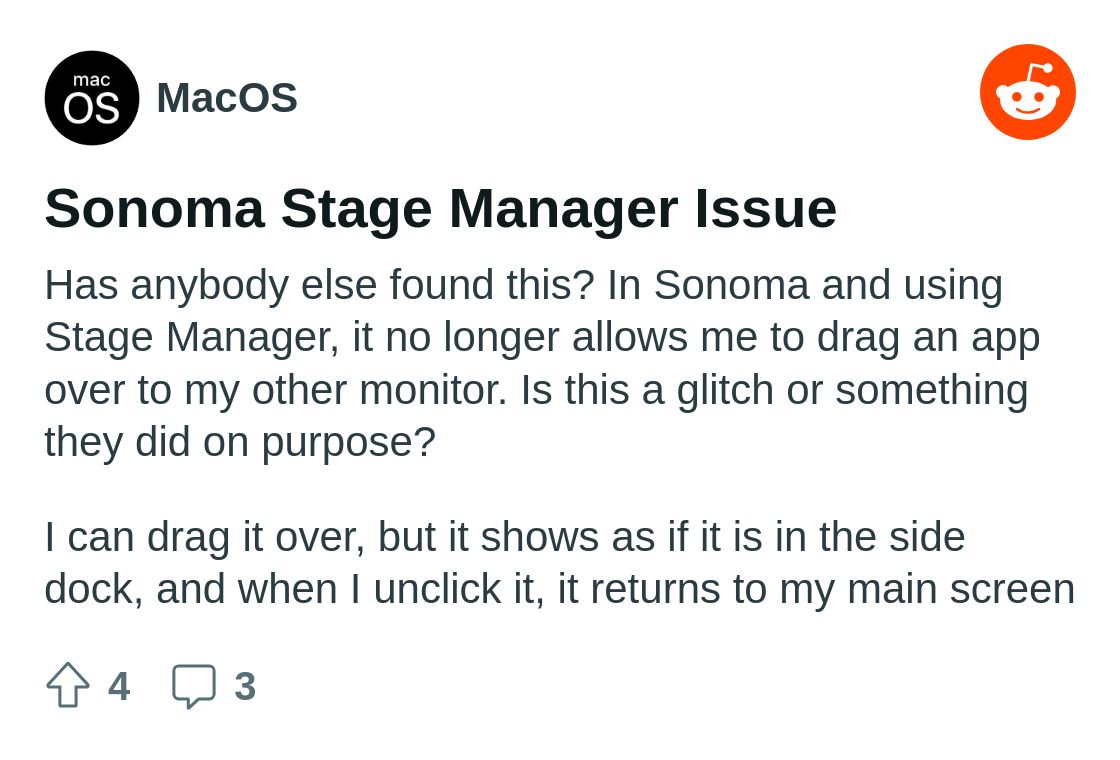Click the macOS subreddit avatar icon

point(91,98)
